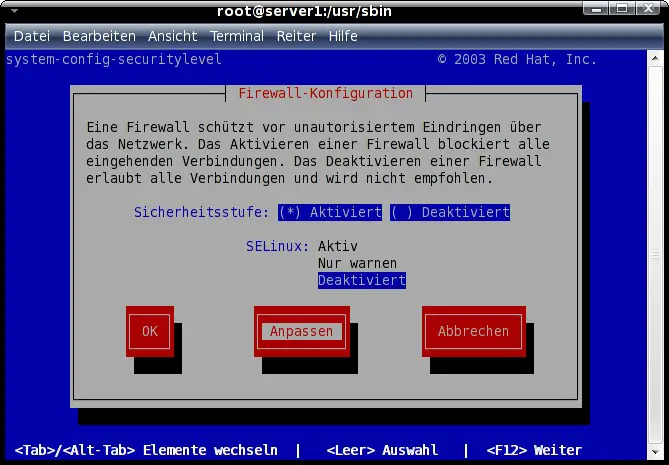The height and width of the screenshot is (465, 669).
Task: Click the Abbrechen button
Action: click(474, 331)
